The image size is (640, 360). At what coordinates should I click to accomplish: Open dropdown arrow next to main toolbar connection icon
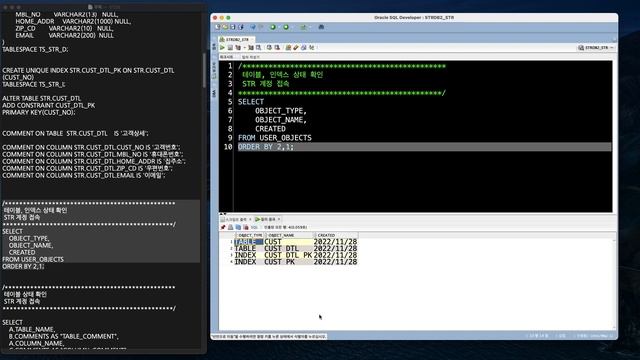tap(310, 27)
